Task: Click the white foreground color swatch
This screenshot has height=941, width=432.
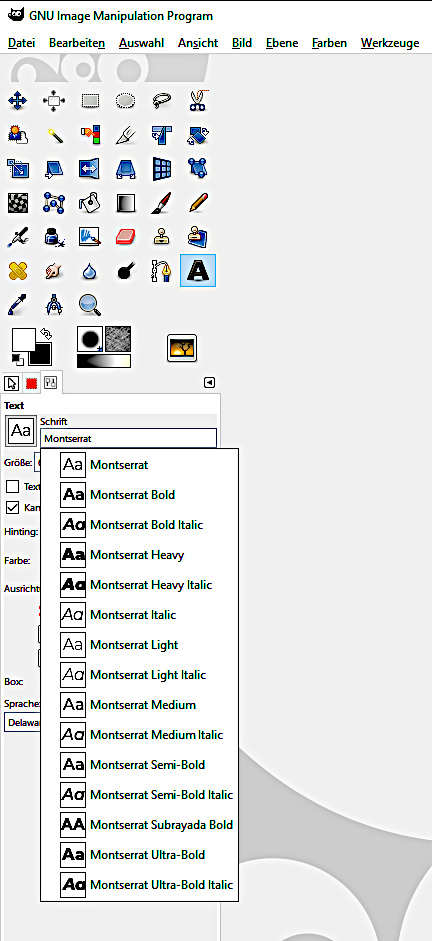Action: point(24,340)
